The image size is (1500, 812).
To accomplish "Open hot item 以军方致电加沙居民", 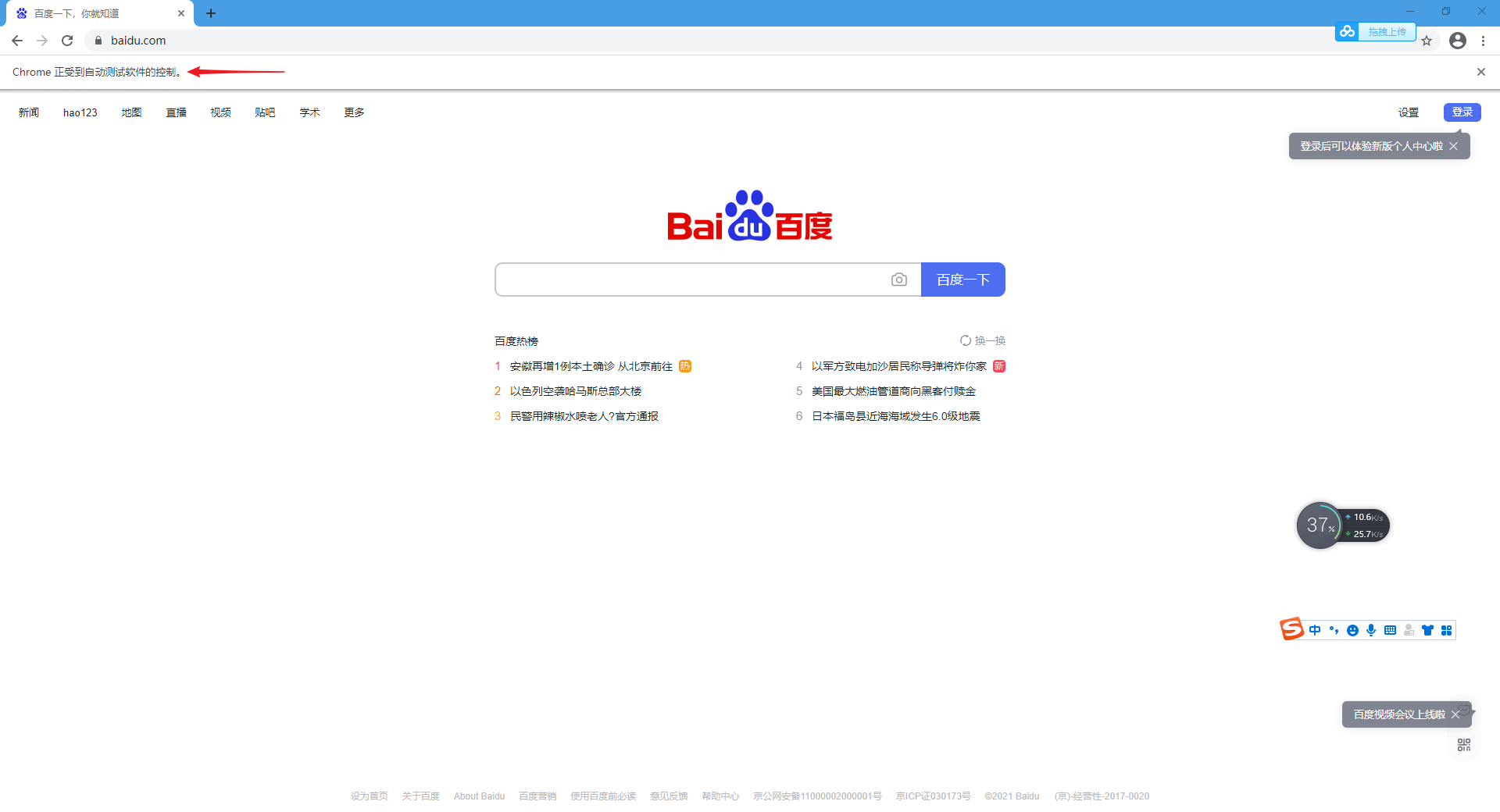I will [899, 366].
